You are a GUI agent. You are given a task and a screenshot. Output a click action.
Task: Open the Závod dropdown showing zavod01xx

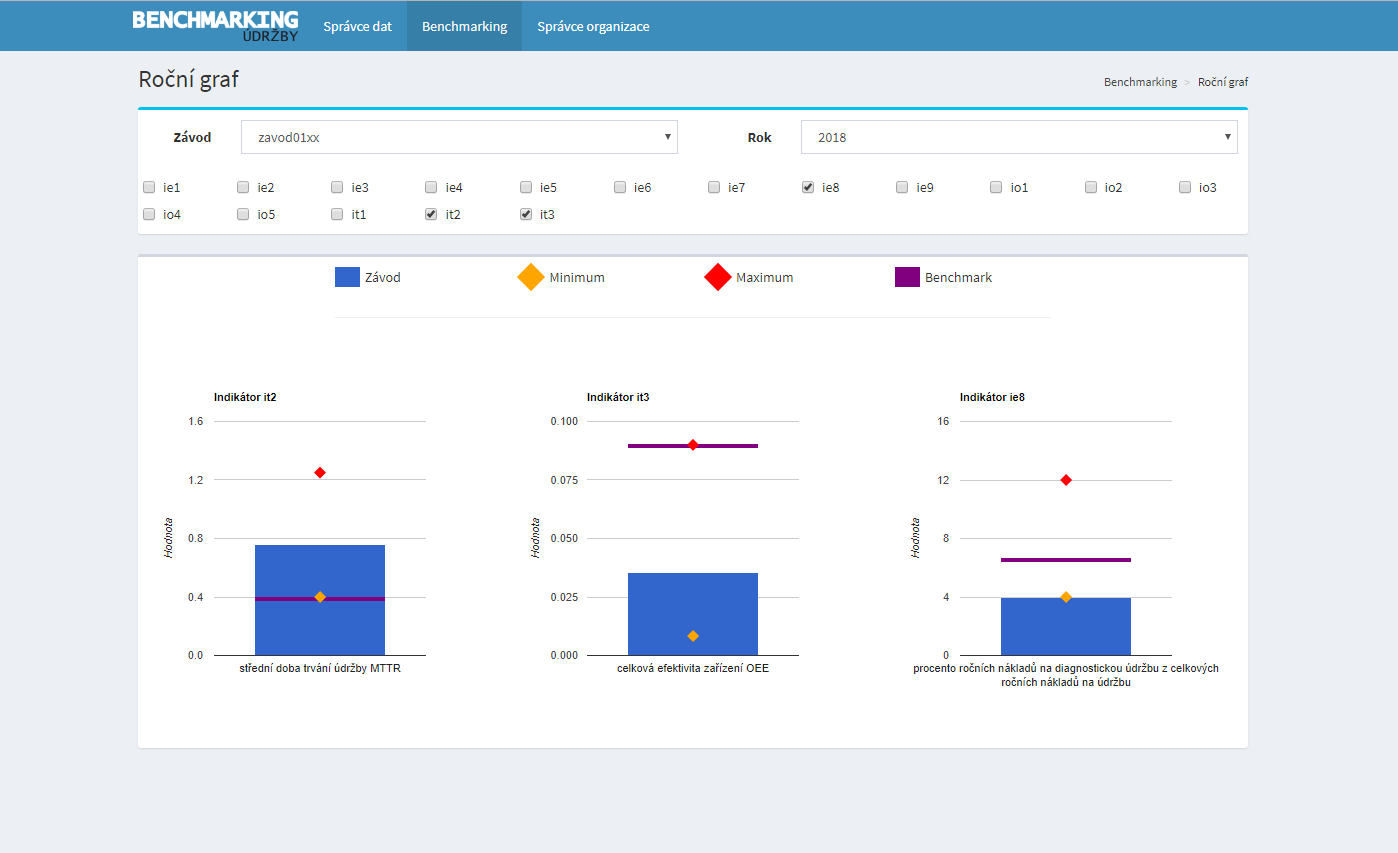(459, 137)
